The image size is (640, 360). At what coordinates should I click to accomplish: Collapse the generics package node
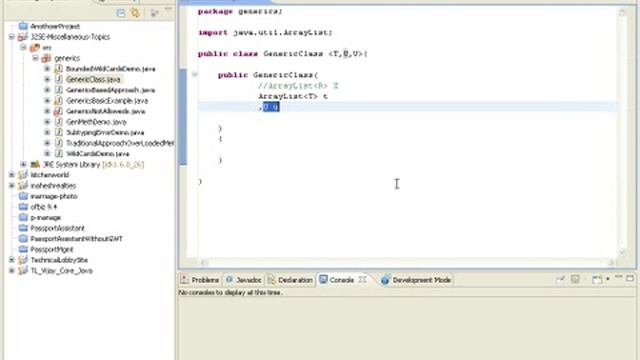[x=36, y=58]
